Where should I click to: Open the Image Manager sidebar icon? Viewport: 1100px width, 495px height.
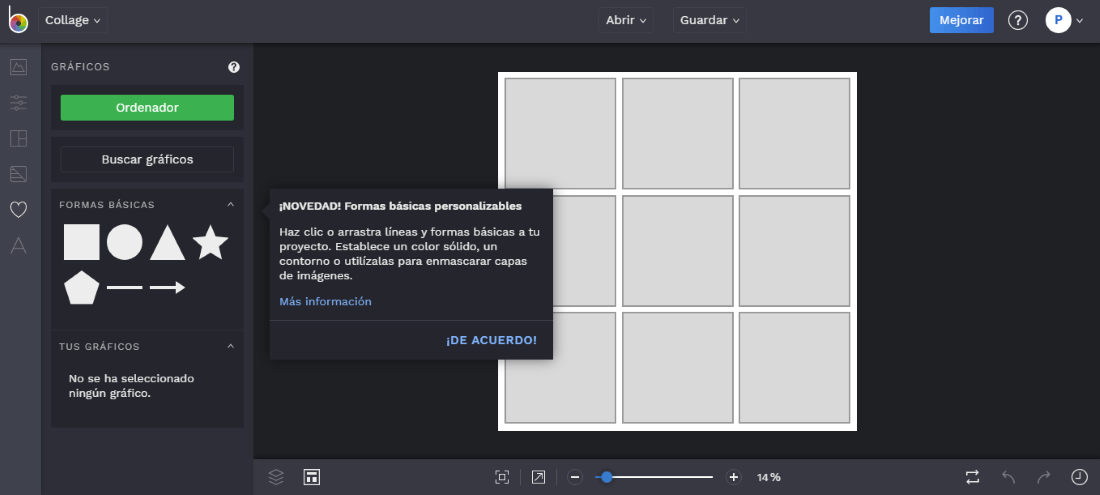18,67
